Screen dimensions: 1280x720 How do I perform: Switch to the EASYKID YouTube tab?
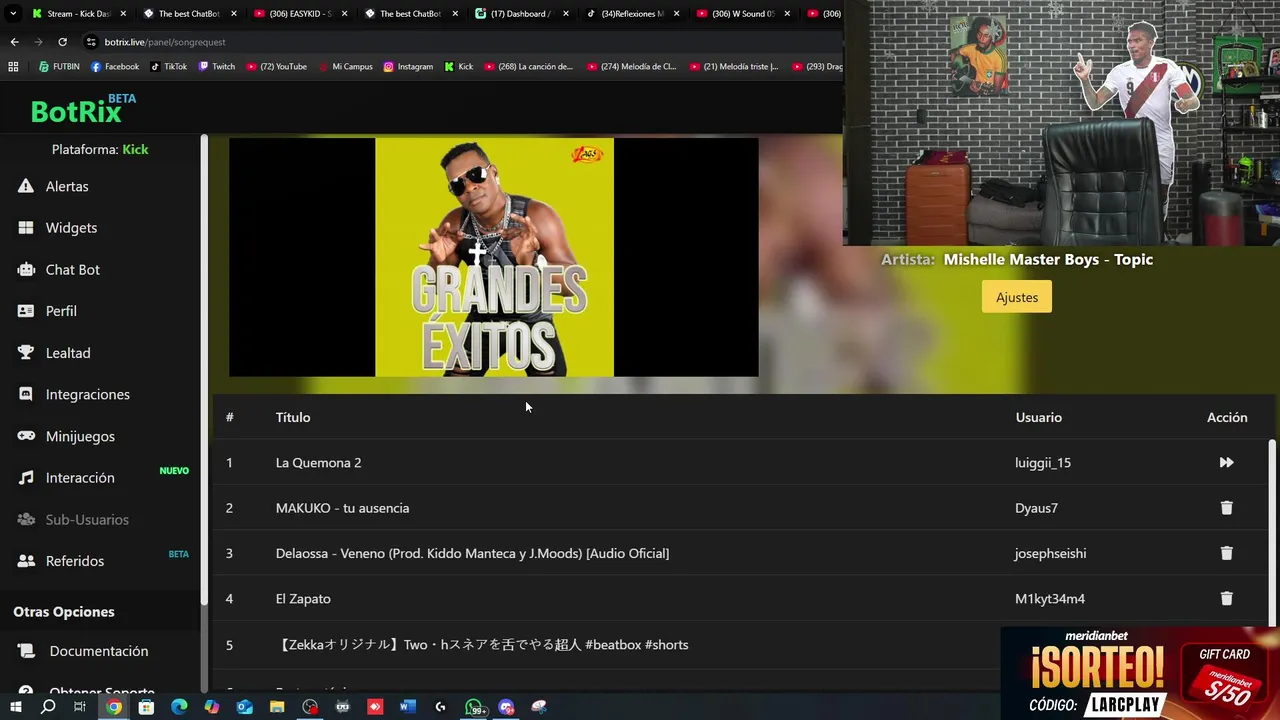point(300,14)
